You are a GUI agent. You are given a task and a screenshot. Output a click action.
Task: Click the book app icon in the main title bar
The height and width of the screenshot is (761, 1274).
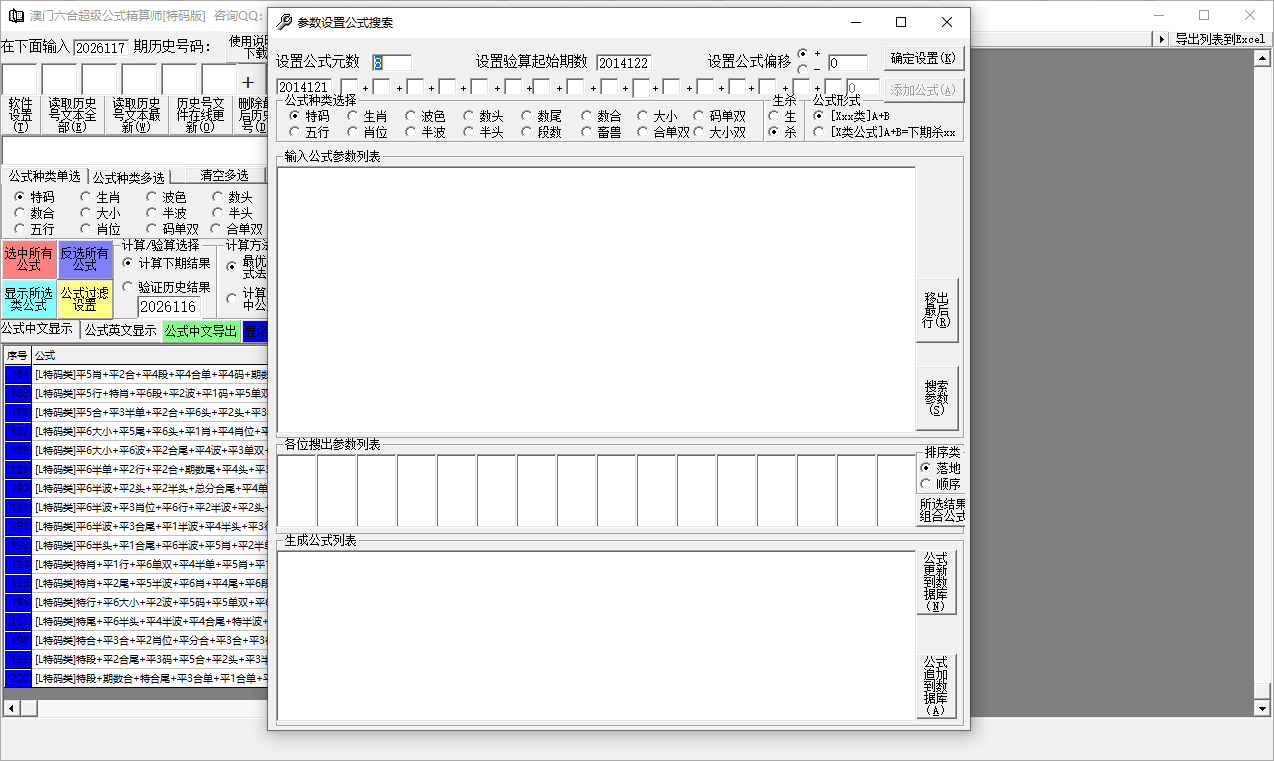click(15, 16)
